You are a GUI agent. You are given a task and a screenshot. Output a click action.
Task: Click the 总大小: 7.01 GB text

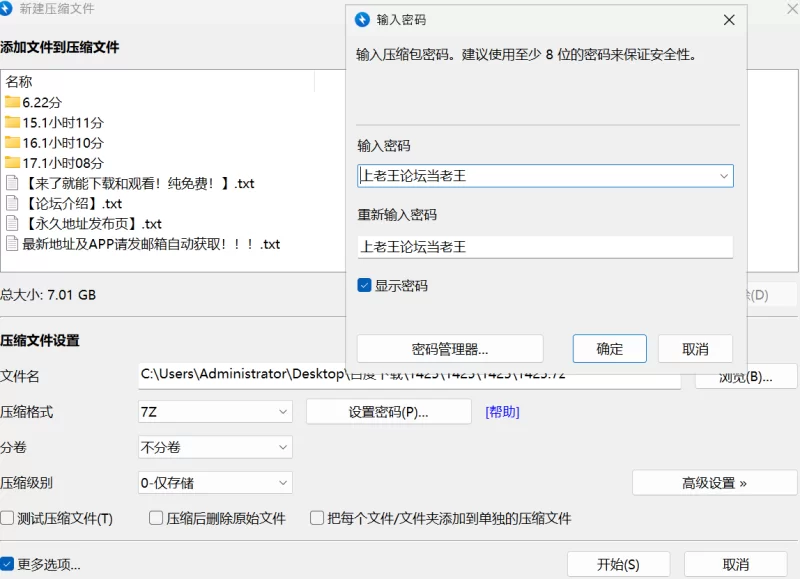pos(48,295)
